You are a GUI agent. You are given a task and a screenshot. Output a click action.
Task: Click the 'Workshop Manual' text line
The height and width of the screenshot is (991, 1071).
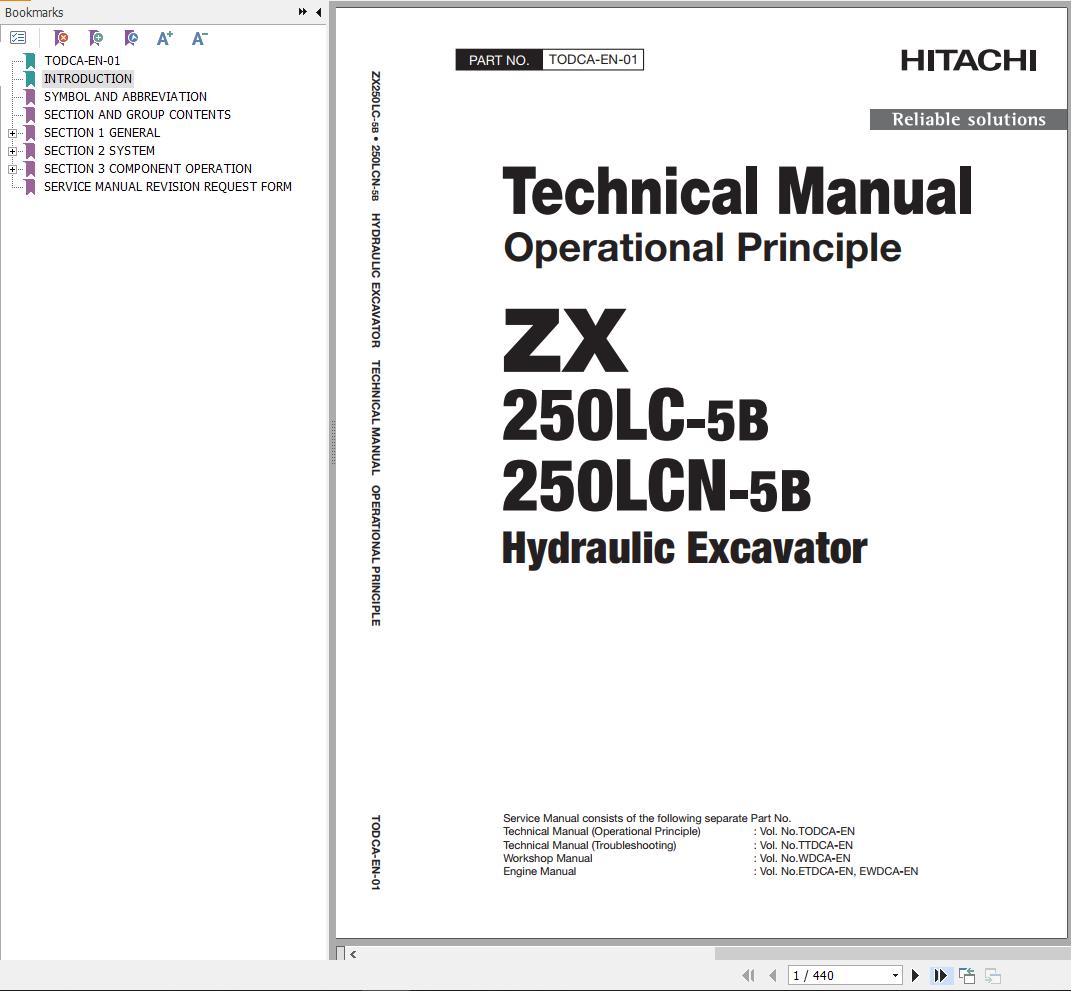pyautogui.click(x=548, y=859)
